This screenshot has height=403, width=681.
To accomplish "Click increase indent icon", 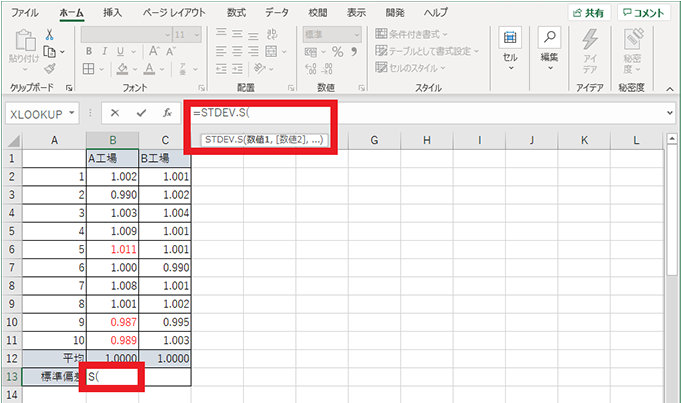I will pyautogui.click(x=237, y=69).
